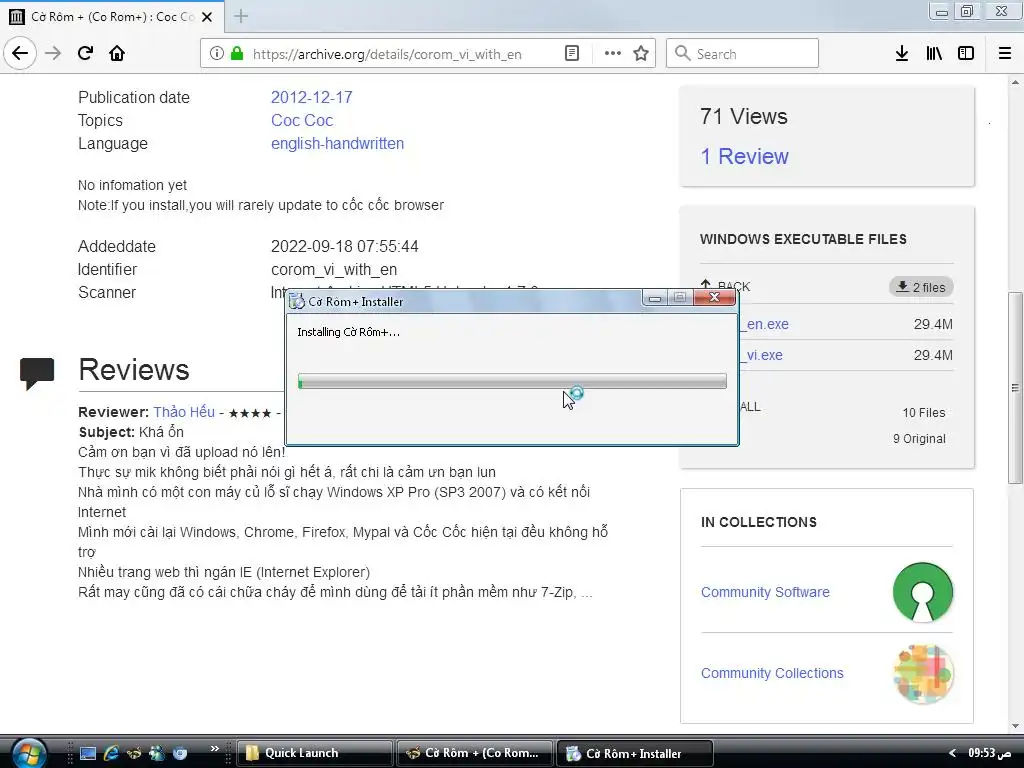
Task: Show hidden tray icons arrow
Action: click(952, 753)
